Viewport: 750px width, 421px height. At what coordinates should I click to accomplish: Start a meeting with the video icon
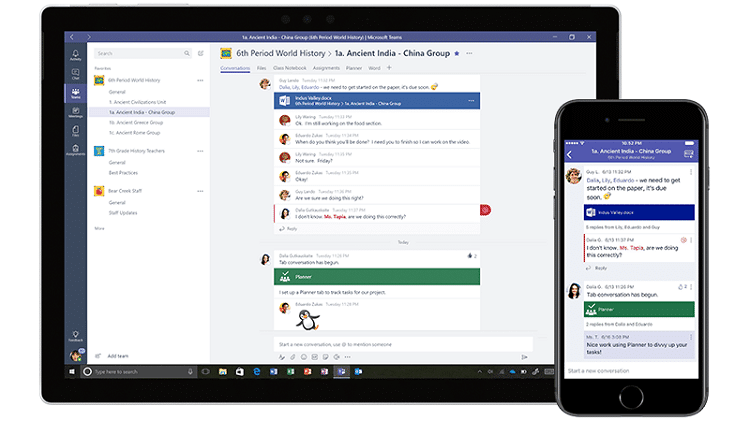337,357
